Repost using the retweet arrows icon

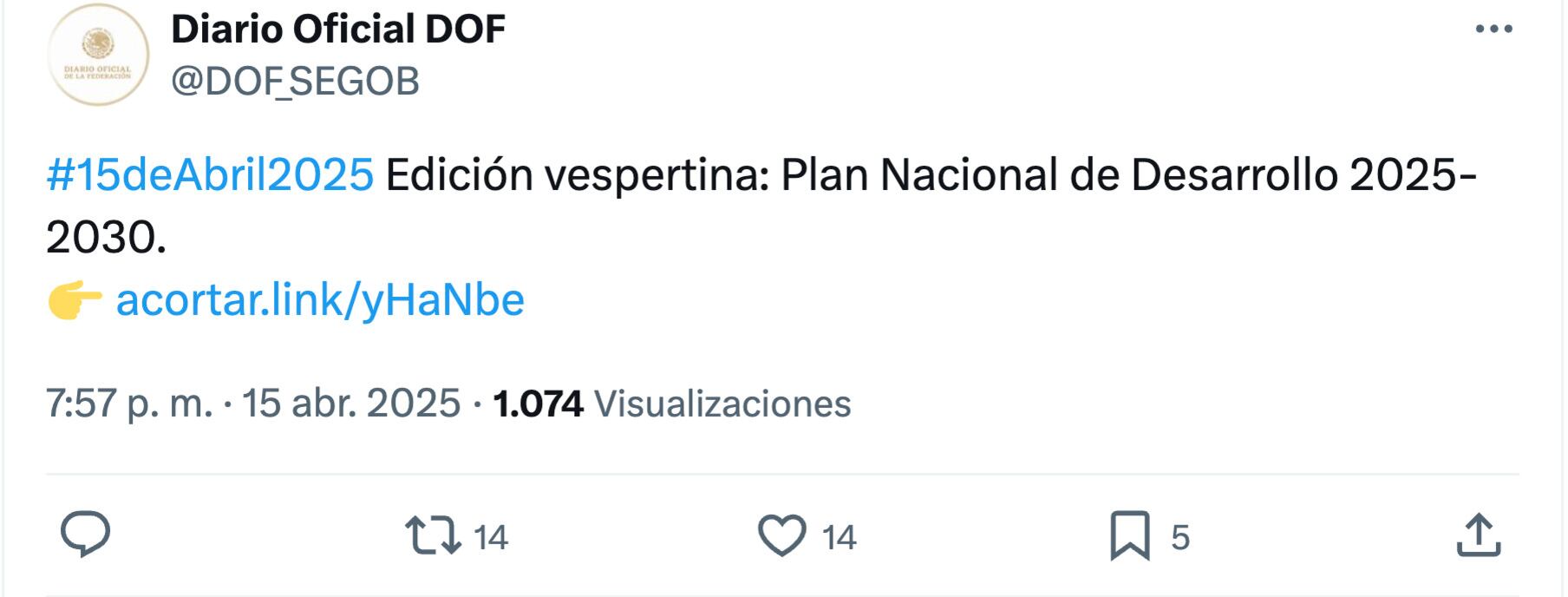[434, 535]
